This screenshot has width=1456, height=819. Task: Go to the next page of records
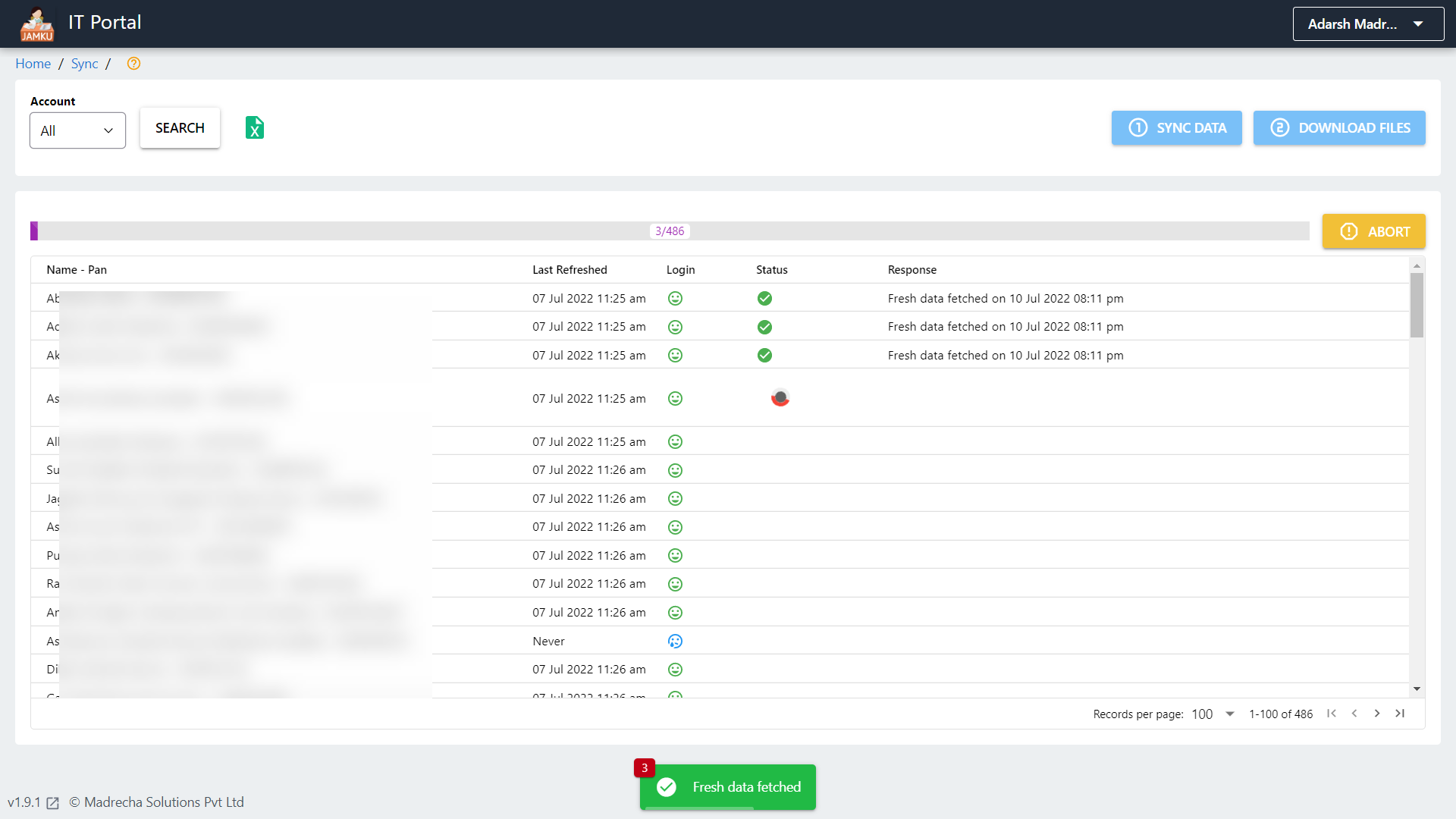(1377, 714)
